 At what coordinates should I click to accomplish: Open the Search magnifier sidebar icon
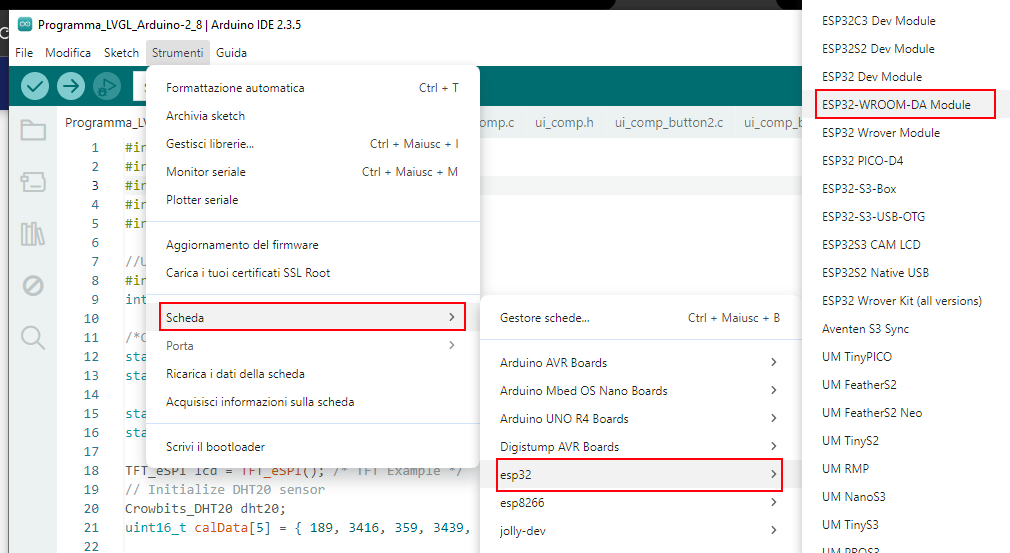(33, 338)
